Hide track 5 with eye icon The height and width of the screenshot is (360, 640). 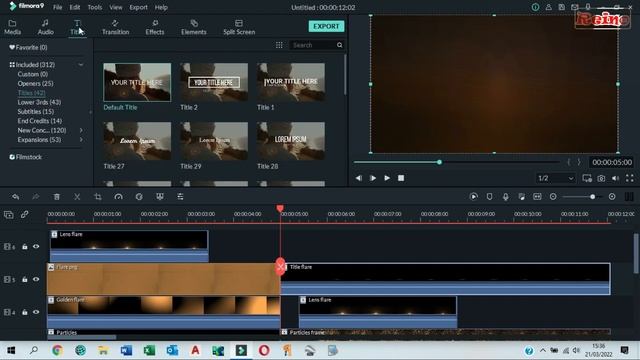coord(36,279)
